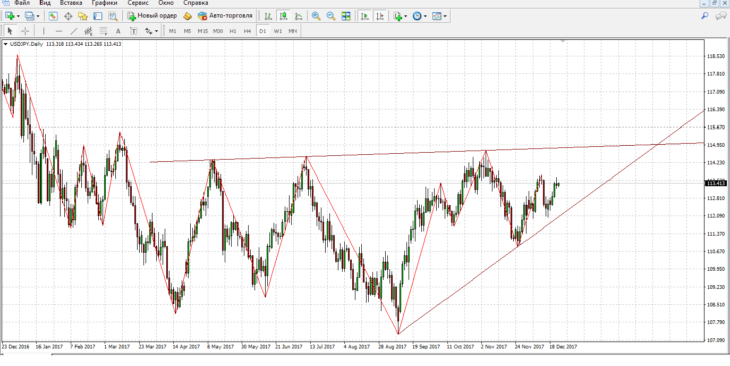Viewport: 730px width, 366px height.
Task: Expand the indicators dropdown arrow
Action: pyautogui.click(x=406, y=17)
